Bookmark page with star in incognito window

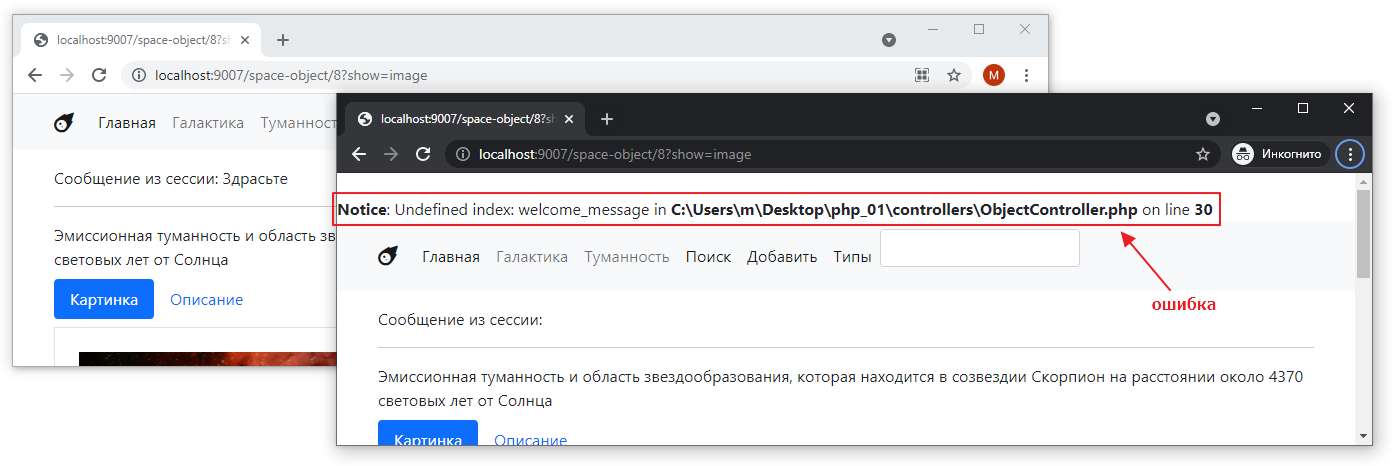coord(1203,154)
